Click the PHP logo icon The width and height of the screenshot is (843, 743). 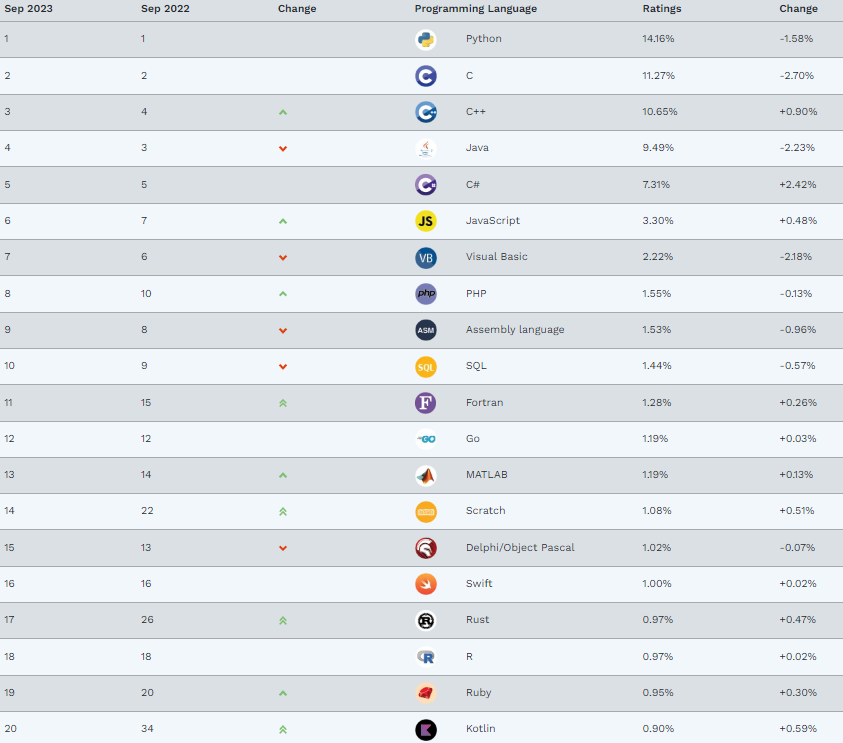(426, 294)
